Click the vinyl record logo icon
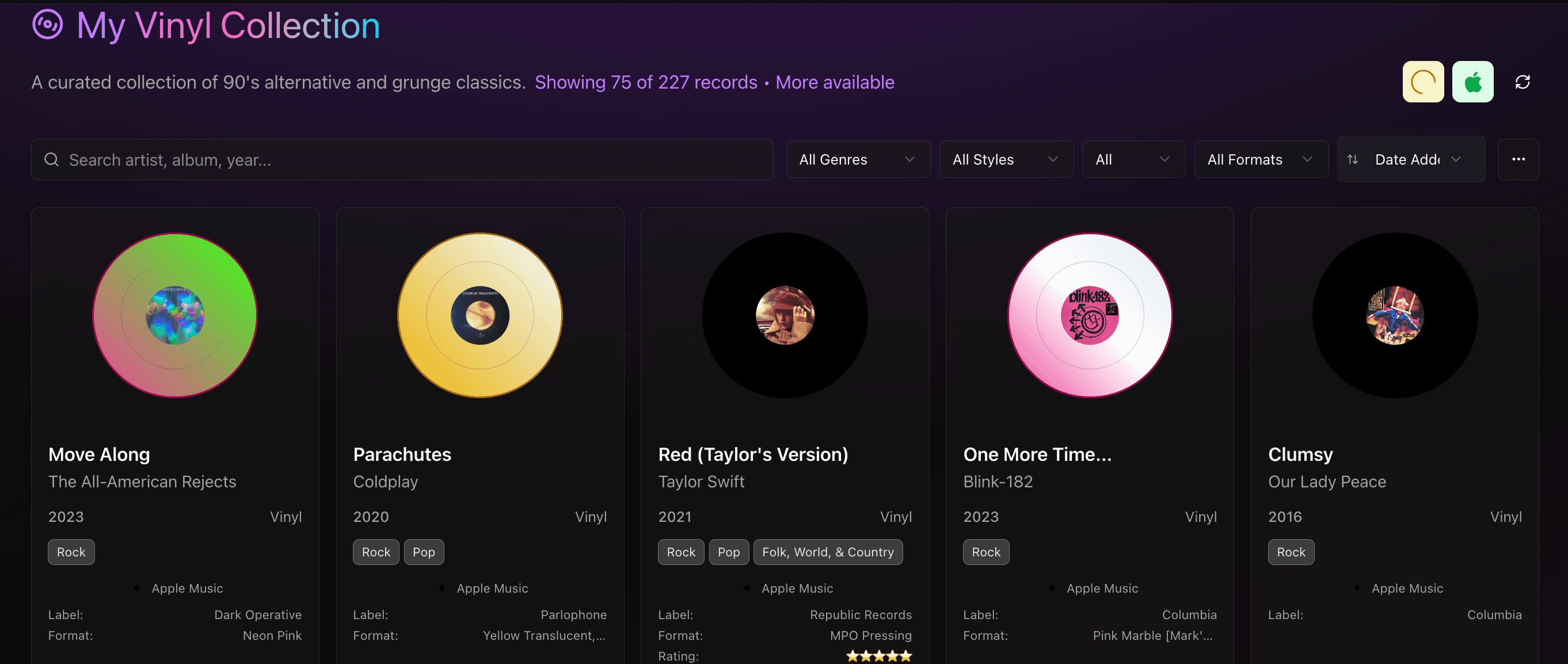Viewport: 1568px width, 664px height. pos(47,25)
